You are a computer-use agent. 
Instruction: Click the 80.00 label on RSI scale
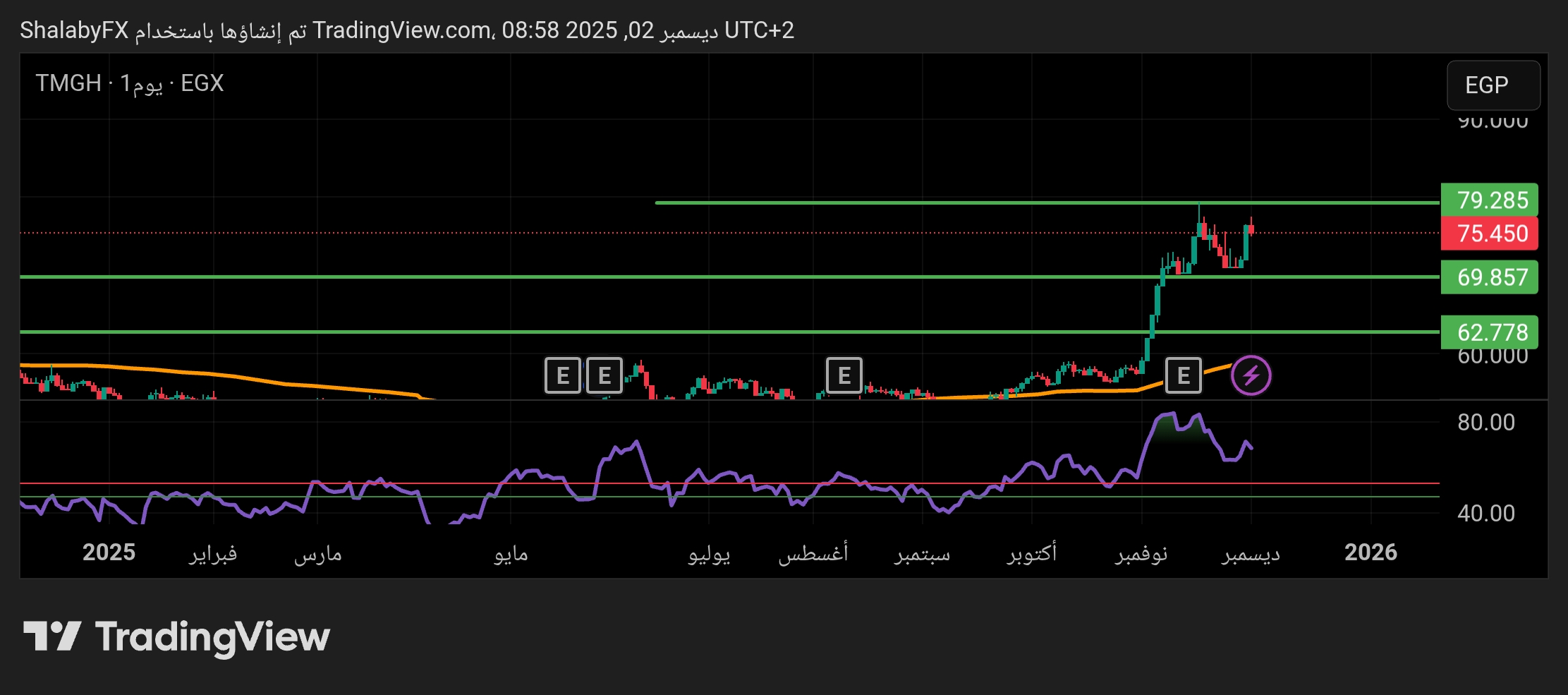point(1485,423)
